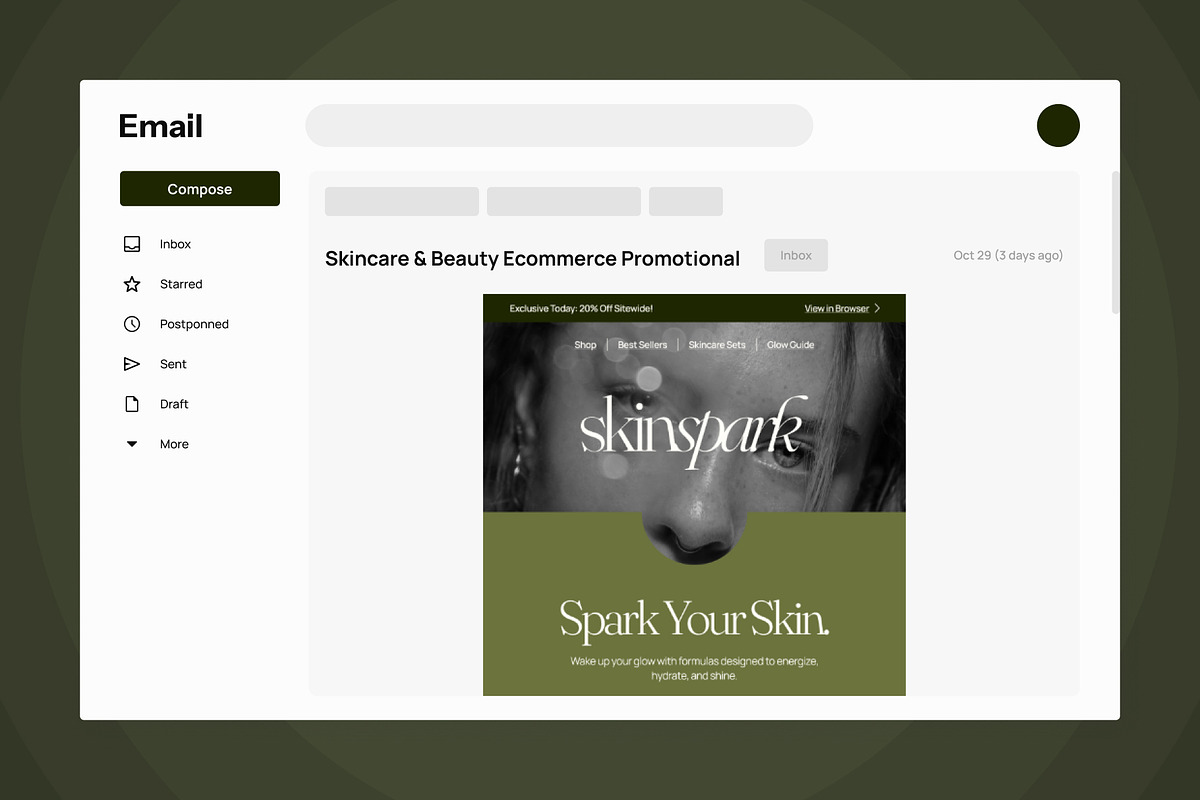1200x800 pixels.
Task: Click the Compose button
Action: [200, 189]
